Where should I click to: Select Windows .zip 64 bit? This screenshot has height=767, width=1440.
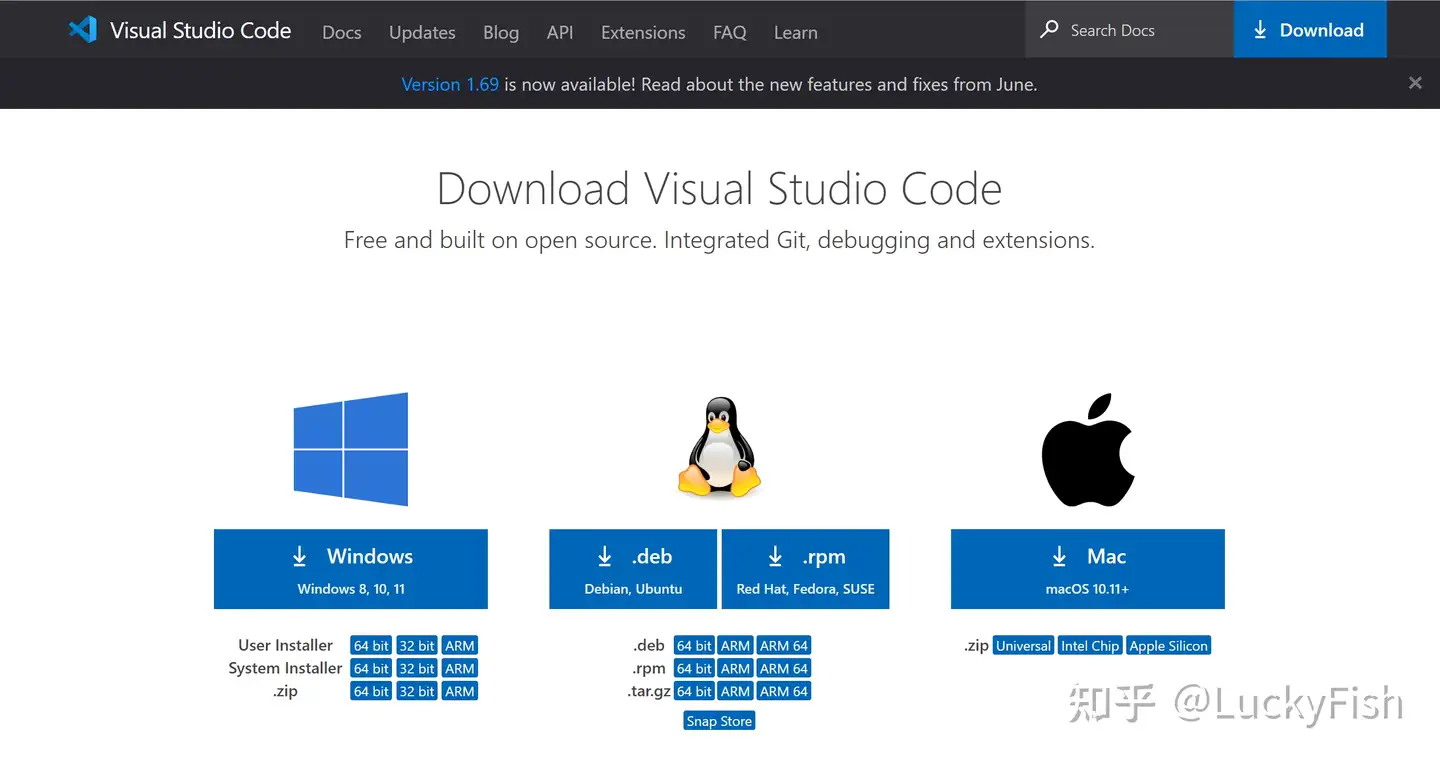[x=371, y=692]
